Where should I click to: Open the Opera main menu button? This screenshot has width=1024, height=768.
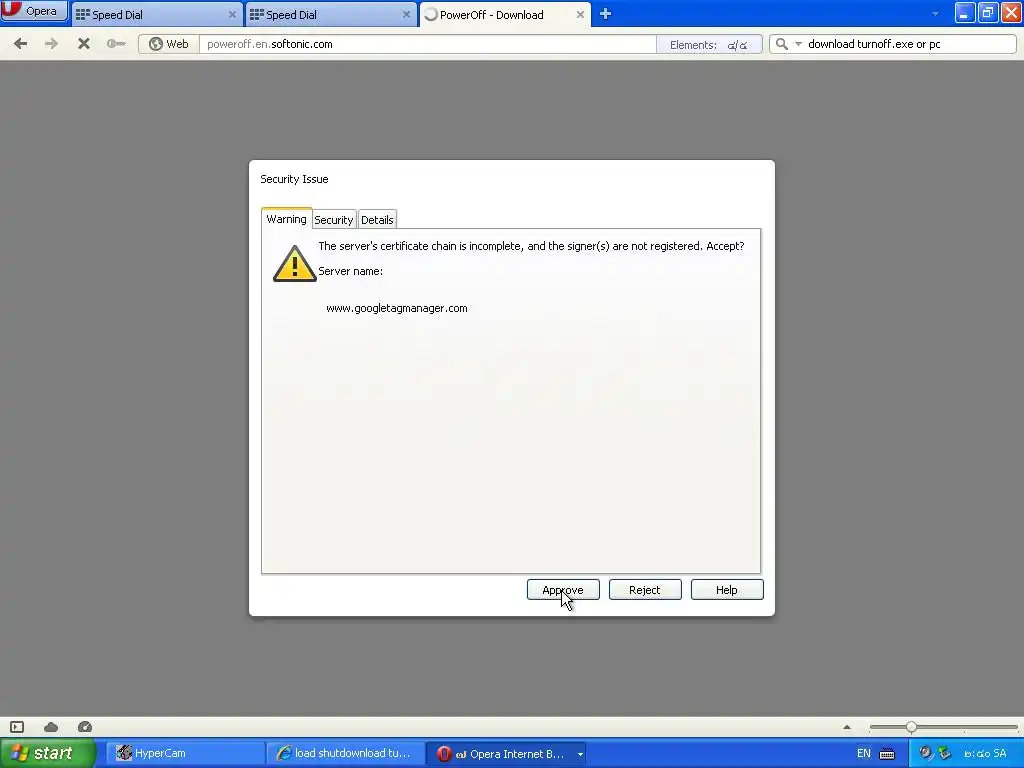click(34, 11)
